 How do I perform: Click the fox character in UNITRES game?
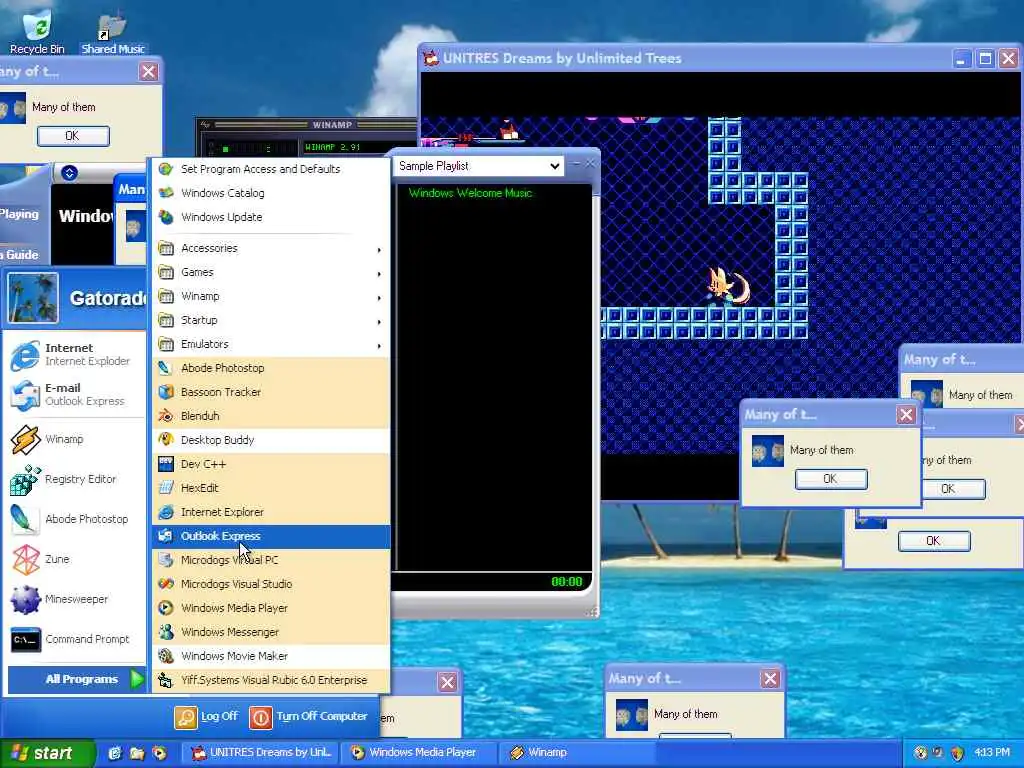coord(728,287)
